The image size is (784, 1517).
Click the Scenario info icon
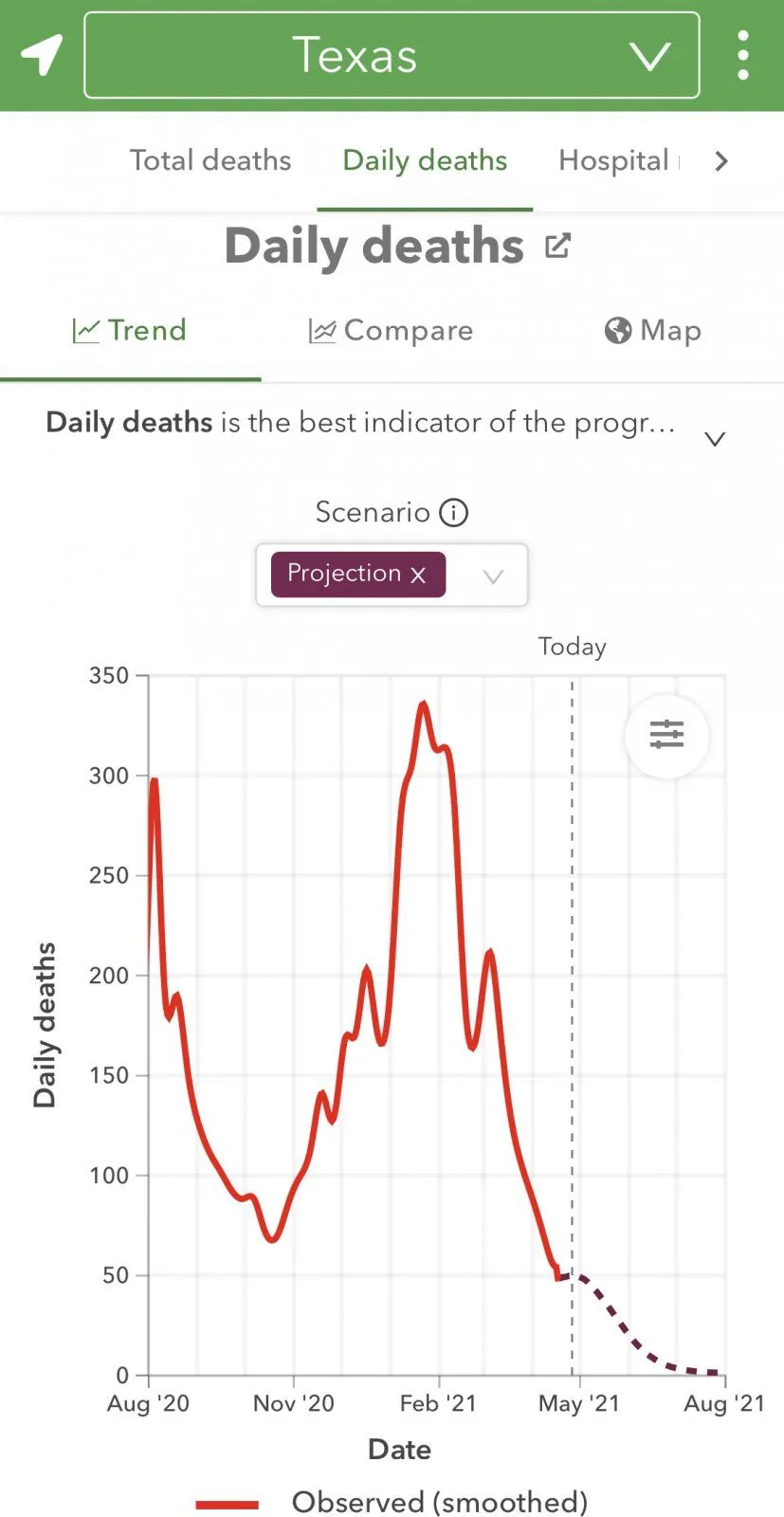(454, 513)
